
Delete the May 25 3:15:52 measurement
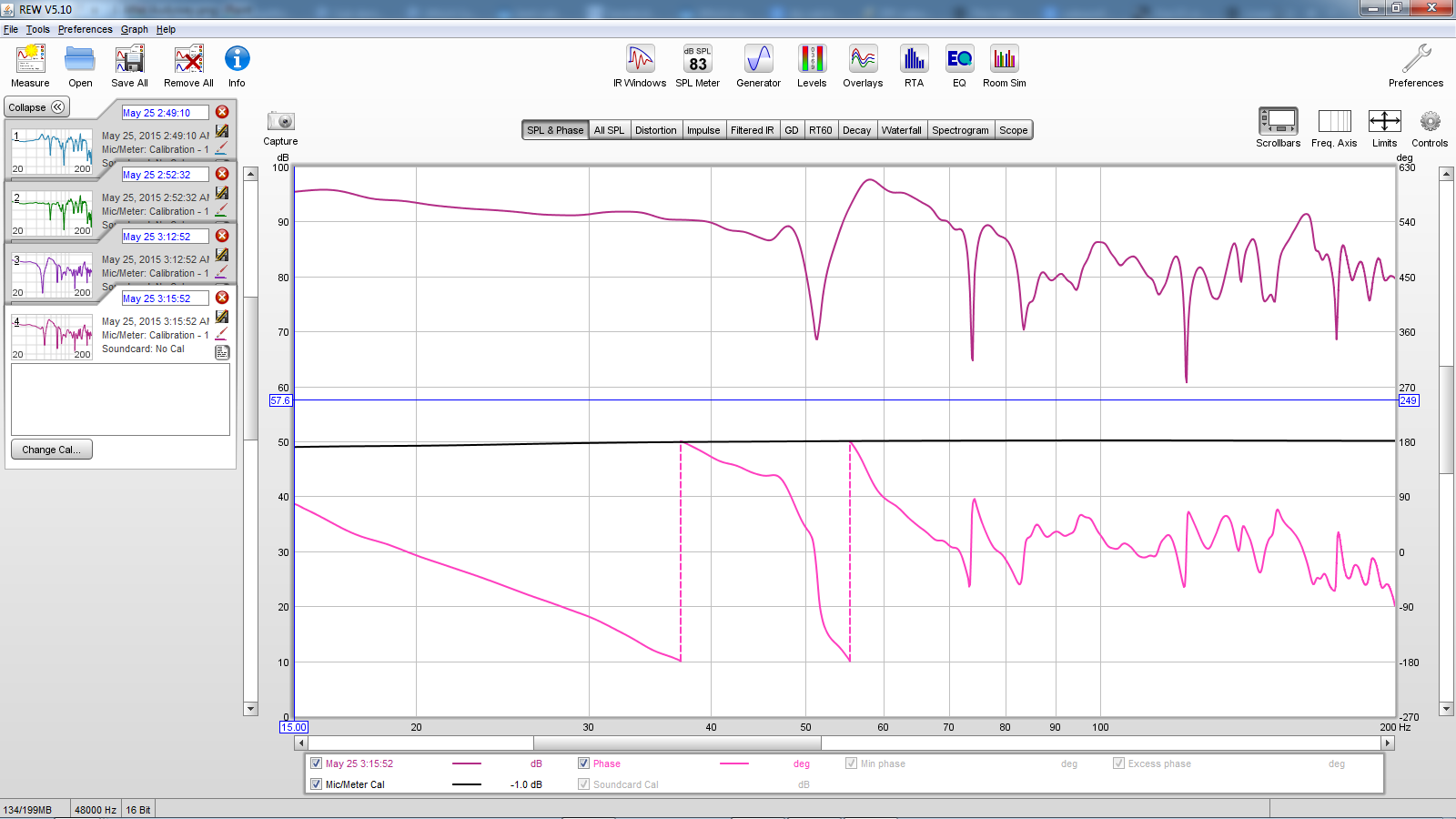(x=222, y=298)
